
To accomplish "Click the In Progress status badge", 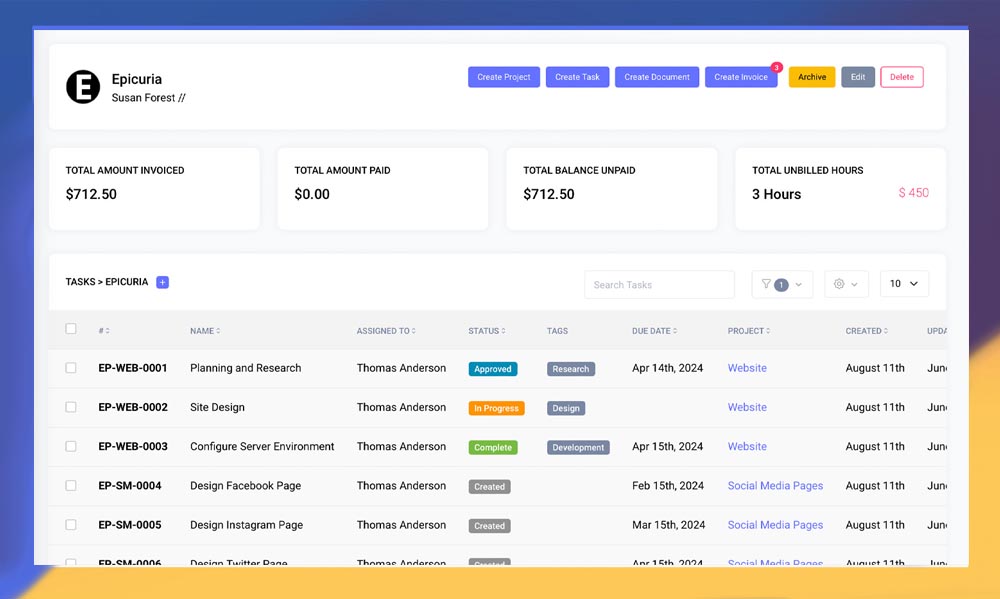I will coord(496,408).
